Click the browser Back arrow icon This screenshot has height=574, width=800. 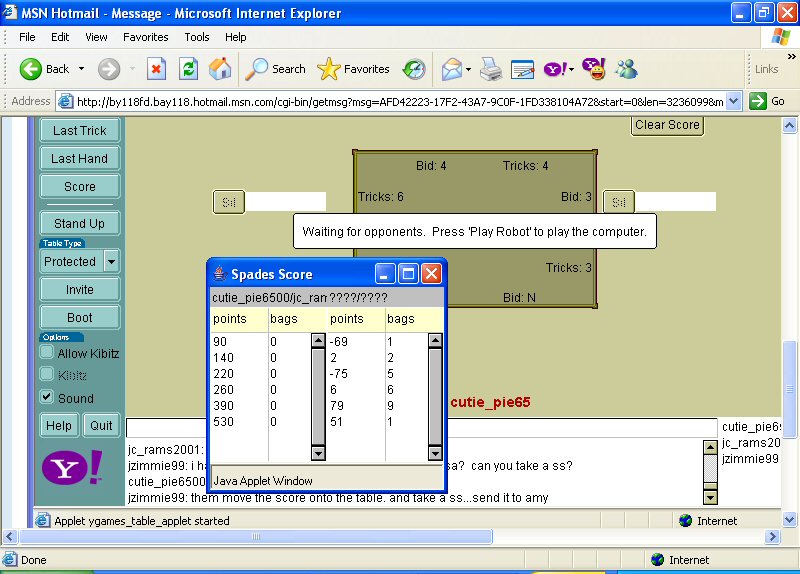click(31, 69)
